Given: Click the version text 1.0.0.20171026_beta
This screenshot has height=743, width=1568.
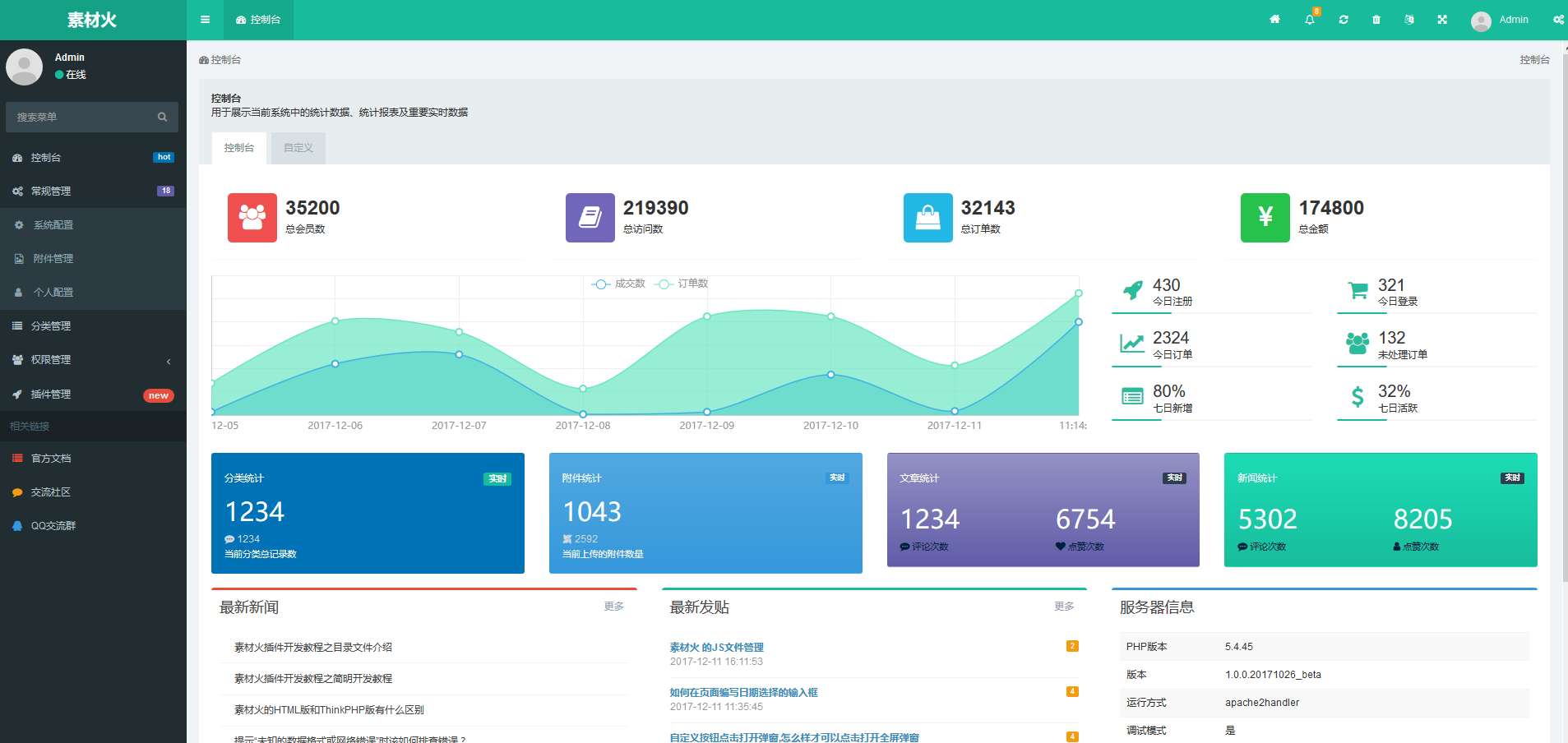Looking at the screenshot, I should click(1273, 675).
